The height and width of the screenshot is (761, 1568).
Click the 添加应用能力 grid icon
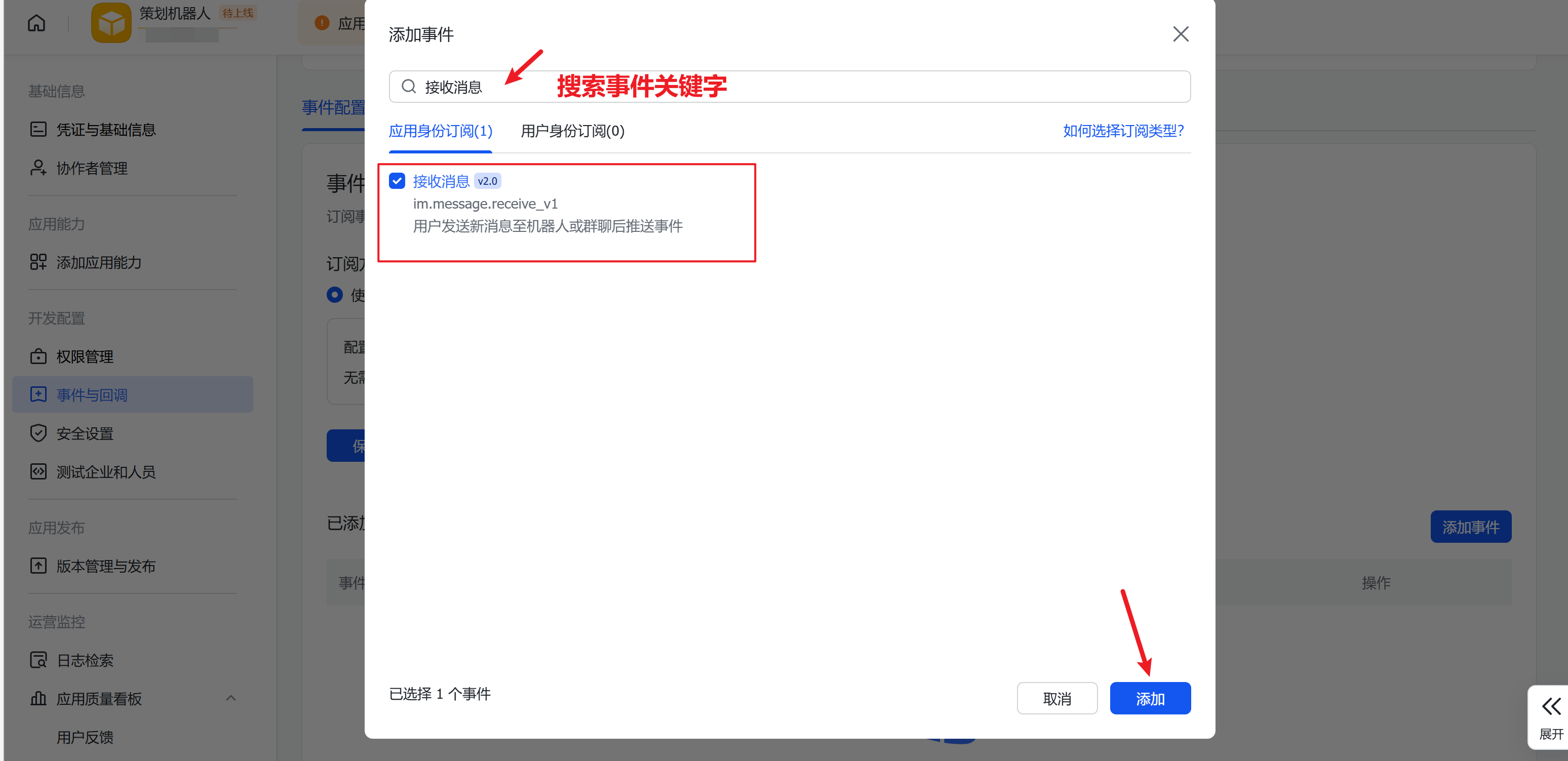click(x=38, y=262)
